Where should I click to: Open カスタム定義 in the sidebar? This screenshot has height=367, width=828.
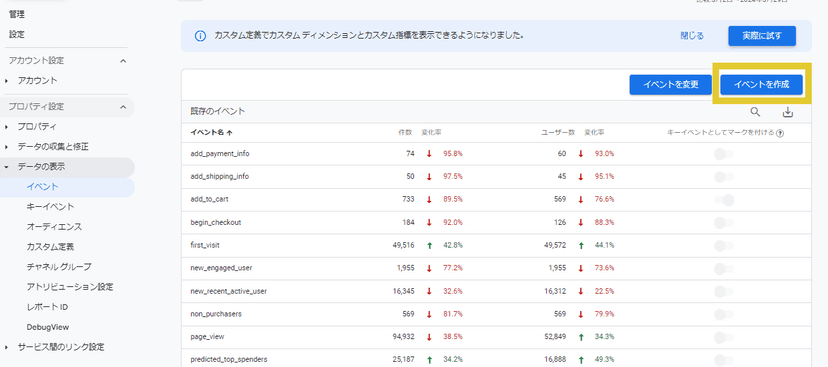50,247
